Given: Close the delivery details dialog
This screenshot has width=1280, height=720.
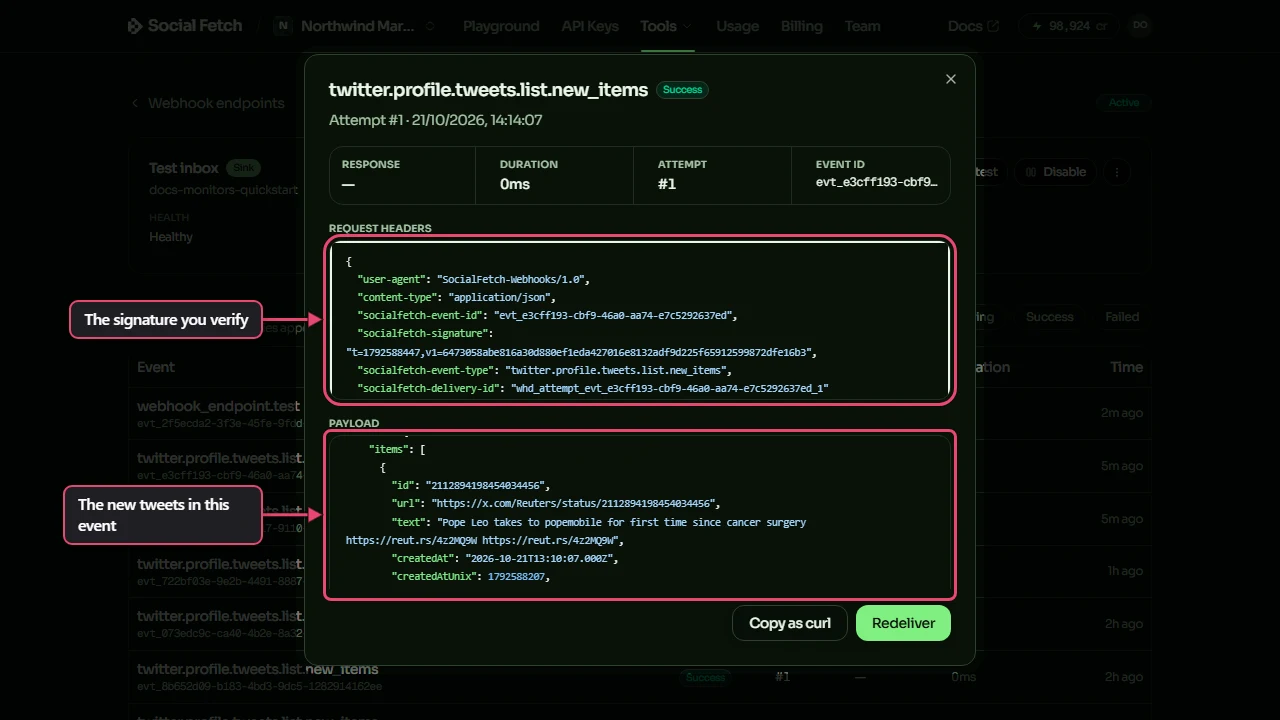Looking at the screenshot, I should click(x=951, y=79).
